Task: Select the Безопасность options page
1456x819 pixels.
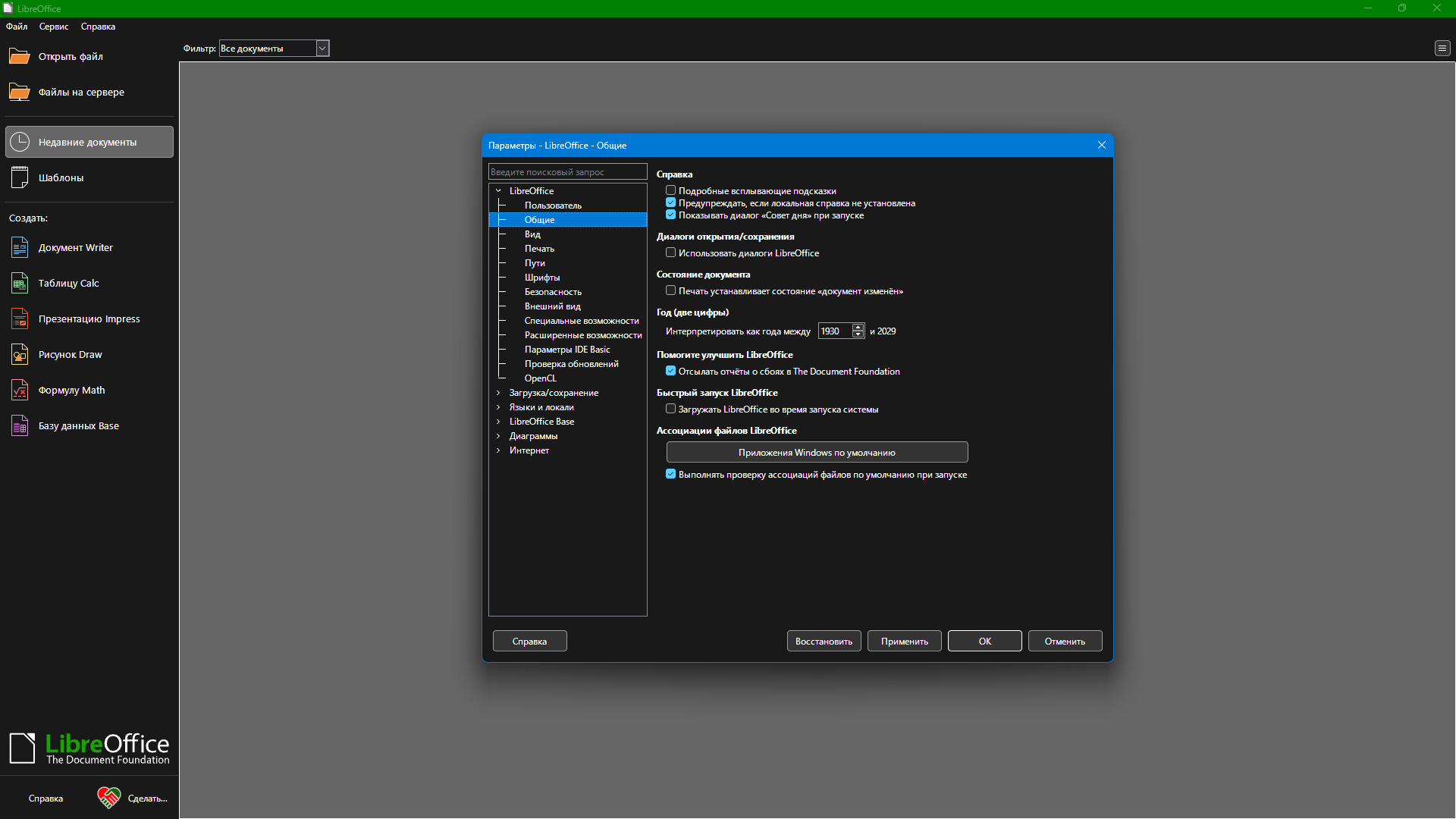Action: [553, 292]
